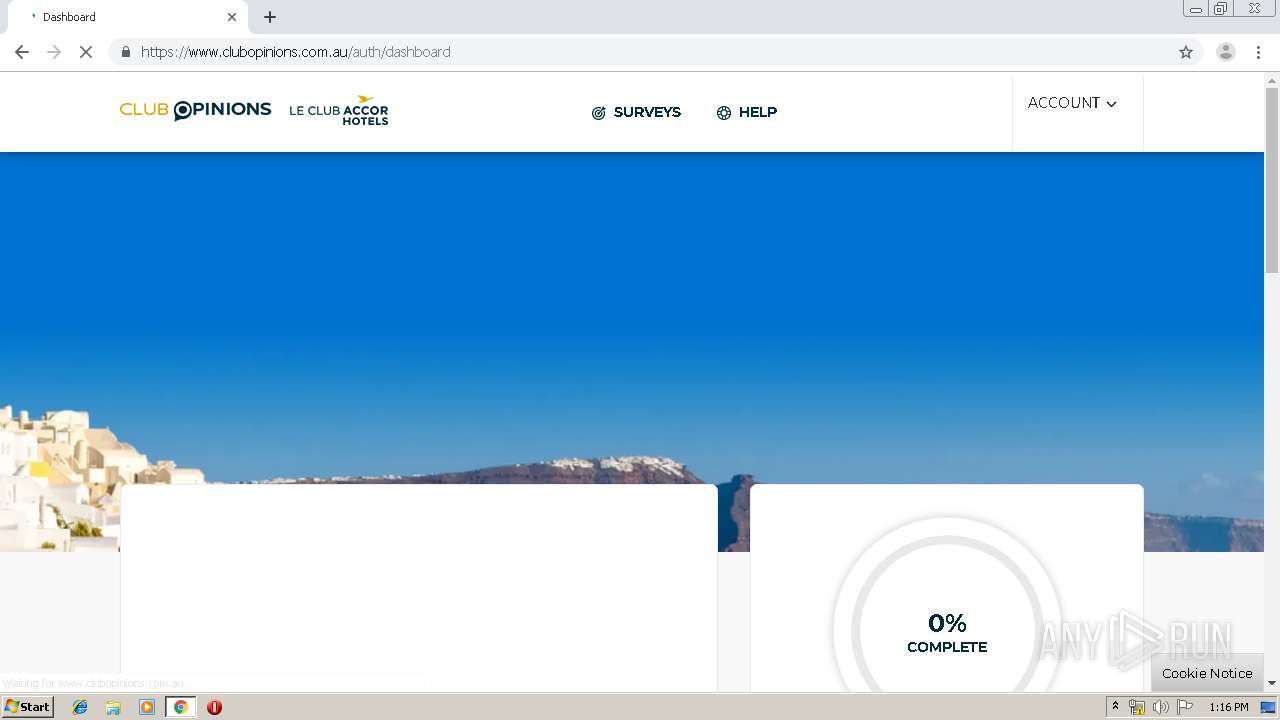Open the Windows Start menu

(28, 707)
